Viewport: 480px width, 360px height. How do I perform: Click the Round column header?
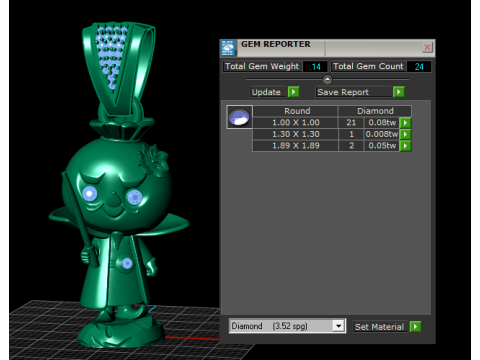tap(295, 111)
